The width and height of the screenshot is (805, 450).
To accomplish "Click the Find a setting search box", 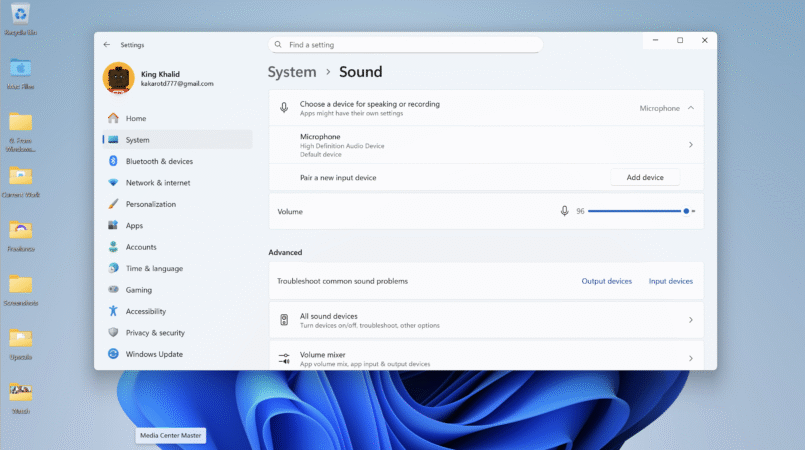I will [405, 45].
